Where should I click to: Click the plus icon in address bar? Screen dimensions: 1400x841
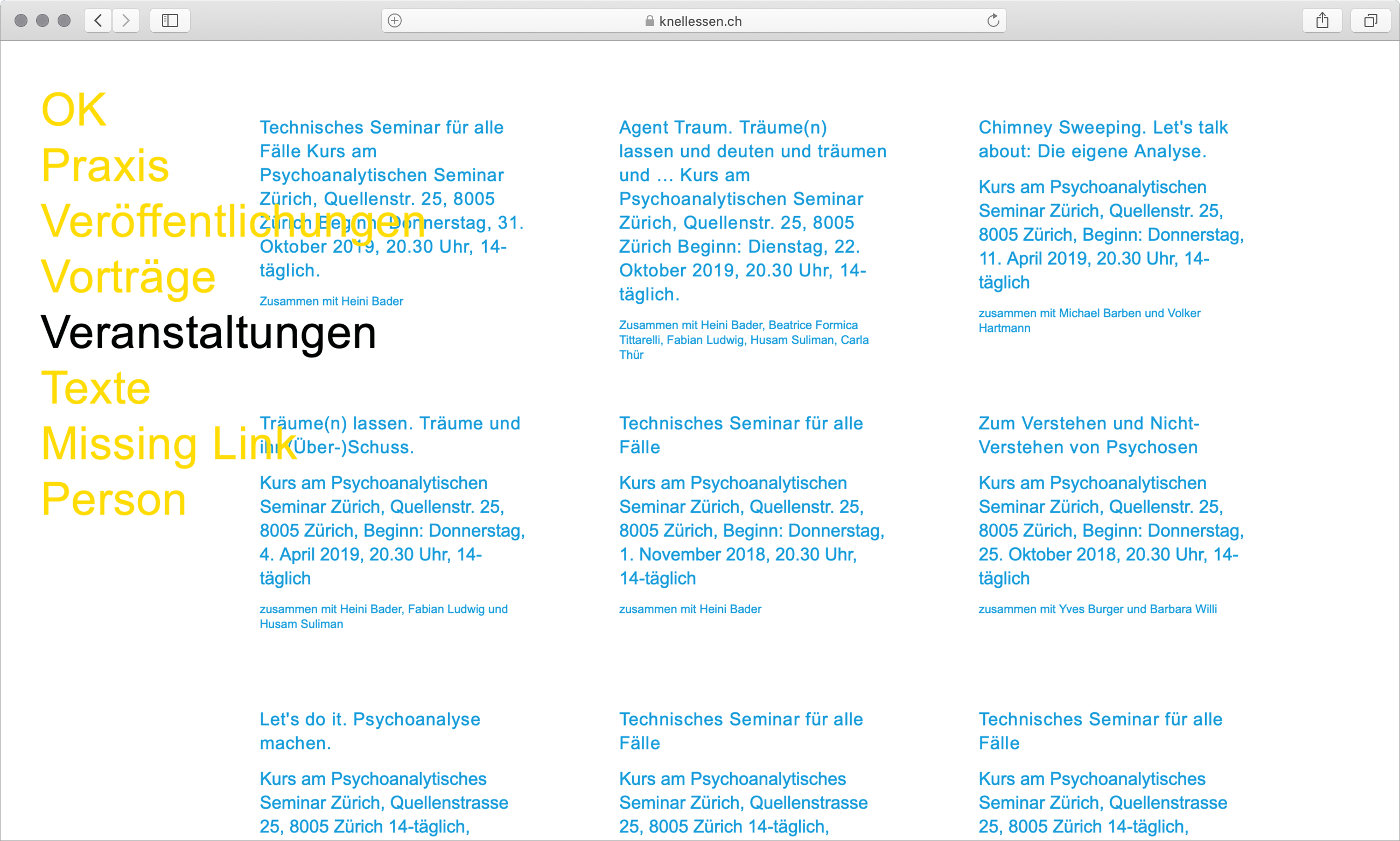(395, 21)
